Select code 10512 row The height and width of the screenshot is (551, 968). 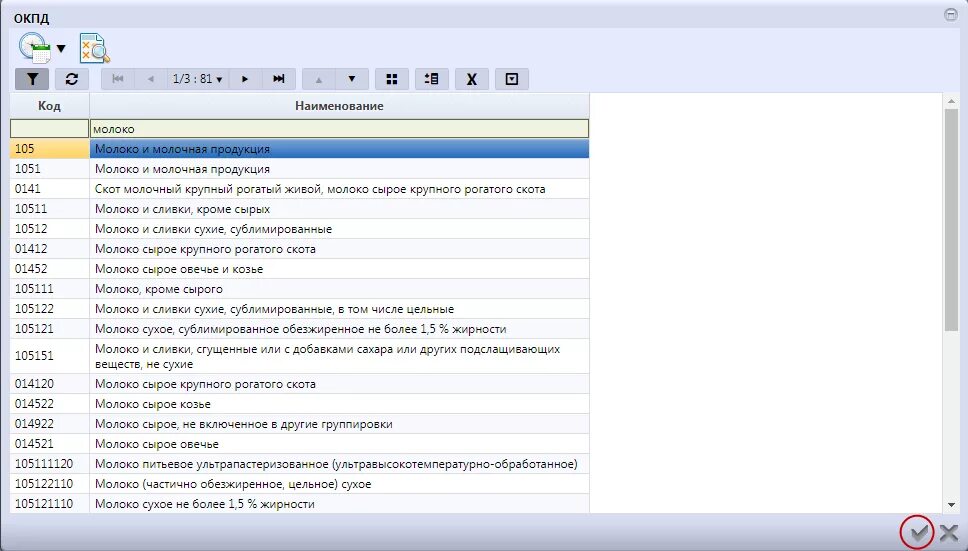point(299,229)
